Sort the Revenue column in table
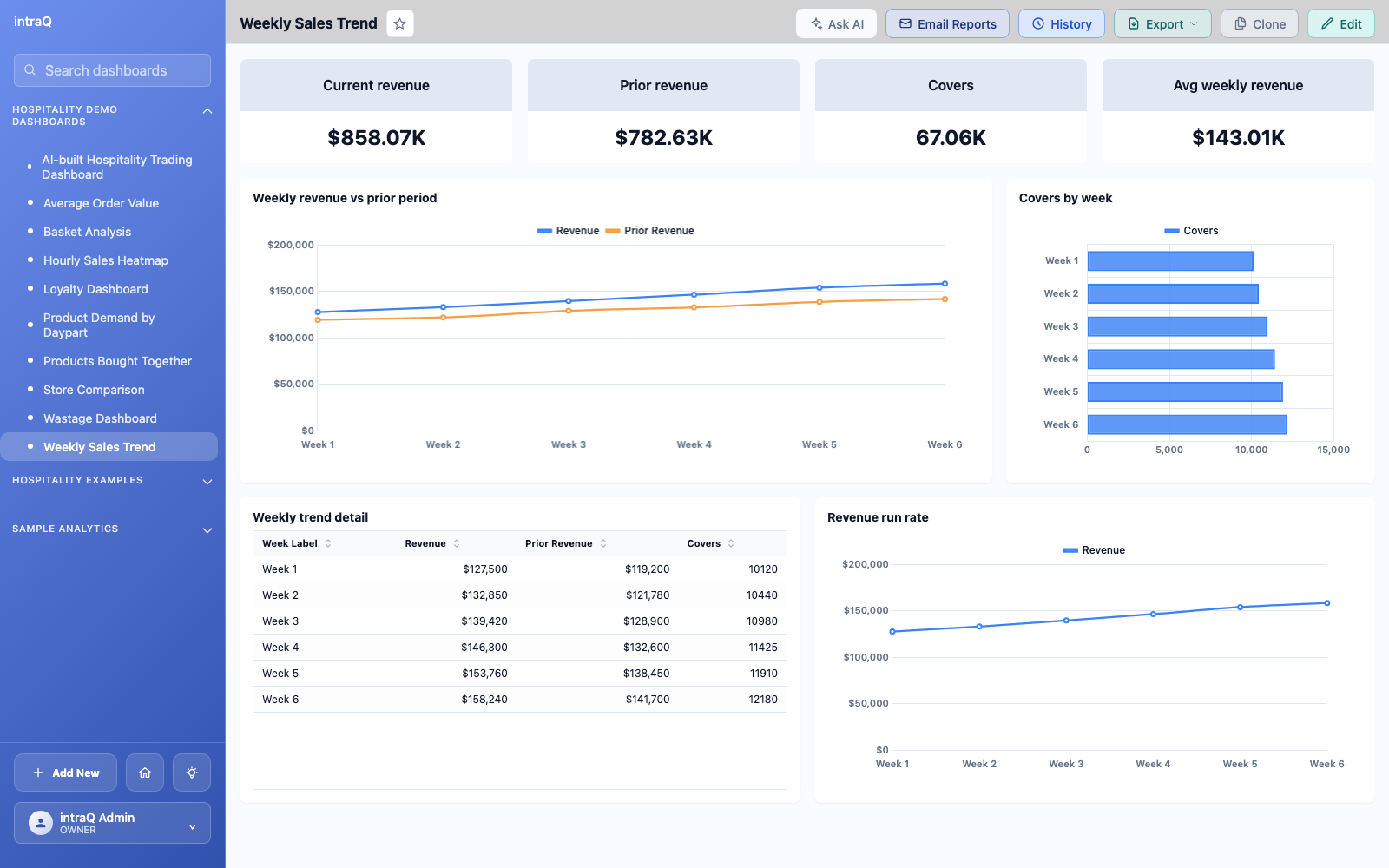Image resolution: width=1389 pixels, height=868 pixels. [457, 543]
